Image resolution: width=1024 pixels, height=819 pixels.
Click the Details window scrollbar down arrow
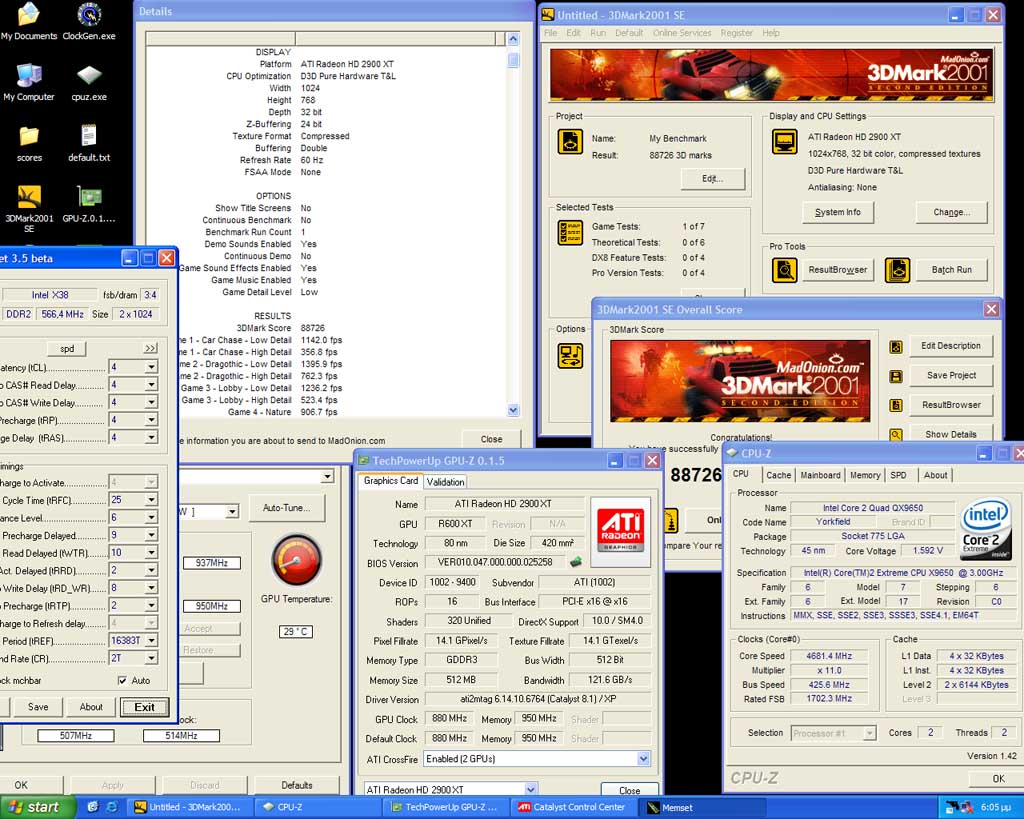[513, 411]
